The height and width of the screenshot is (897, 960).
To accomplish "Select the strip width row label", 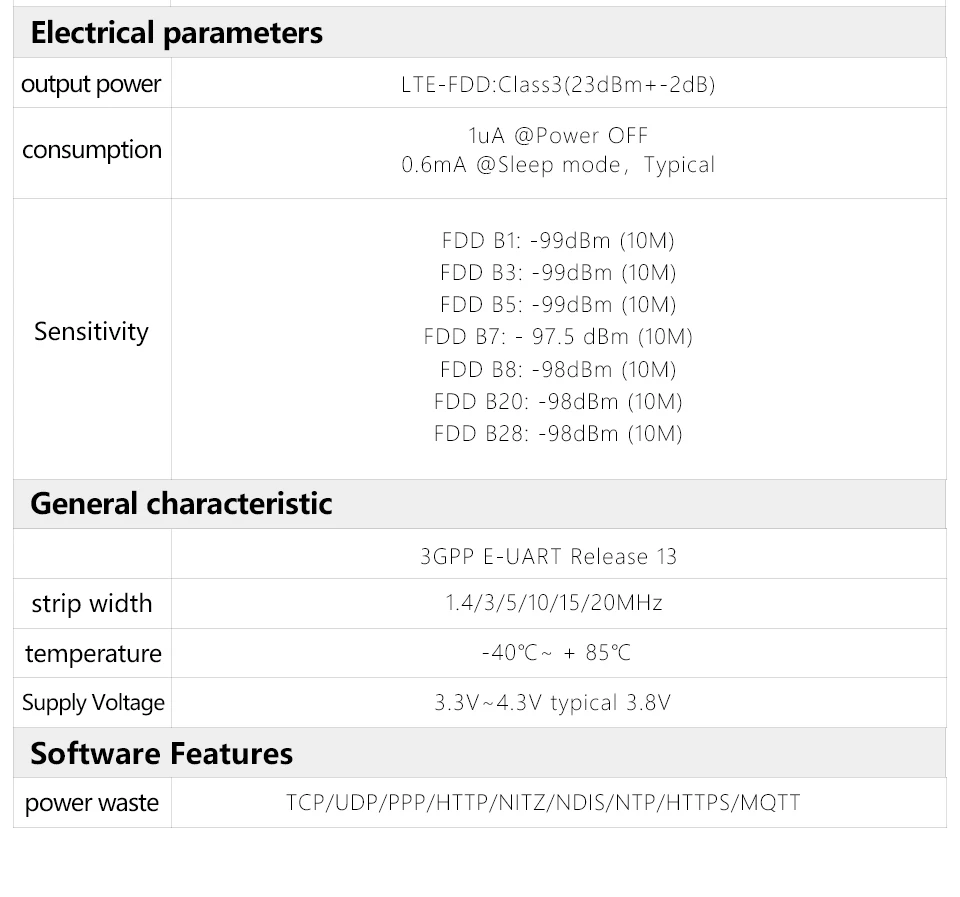I will [x=92, y=604].
